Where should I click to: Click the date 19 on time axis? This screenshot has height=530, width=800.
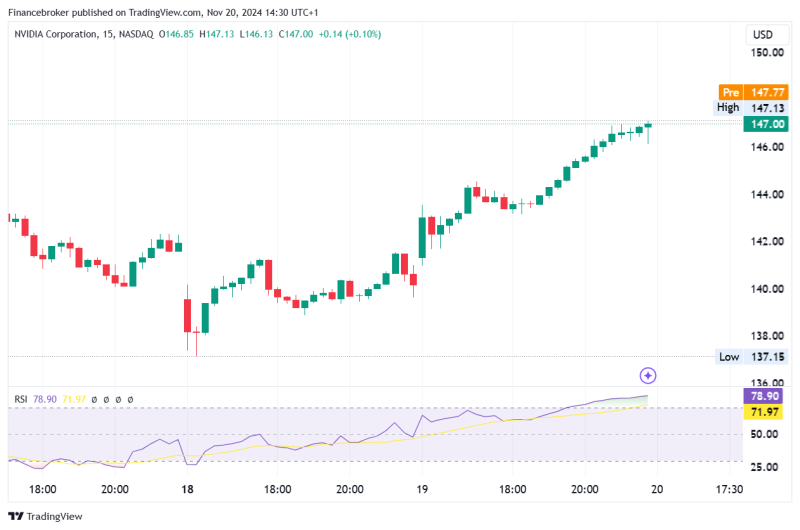point(422,489)
